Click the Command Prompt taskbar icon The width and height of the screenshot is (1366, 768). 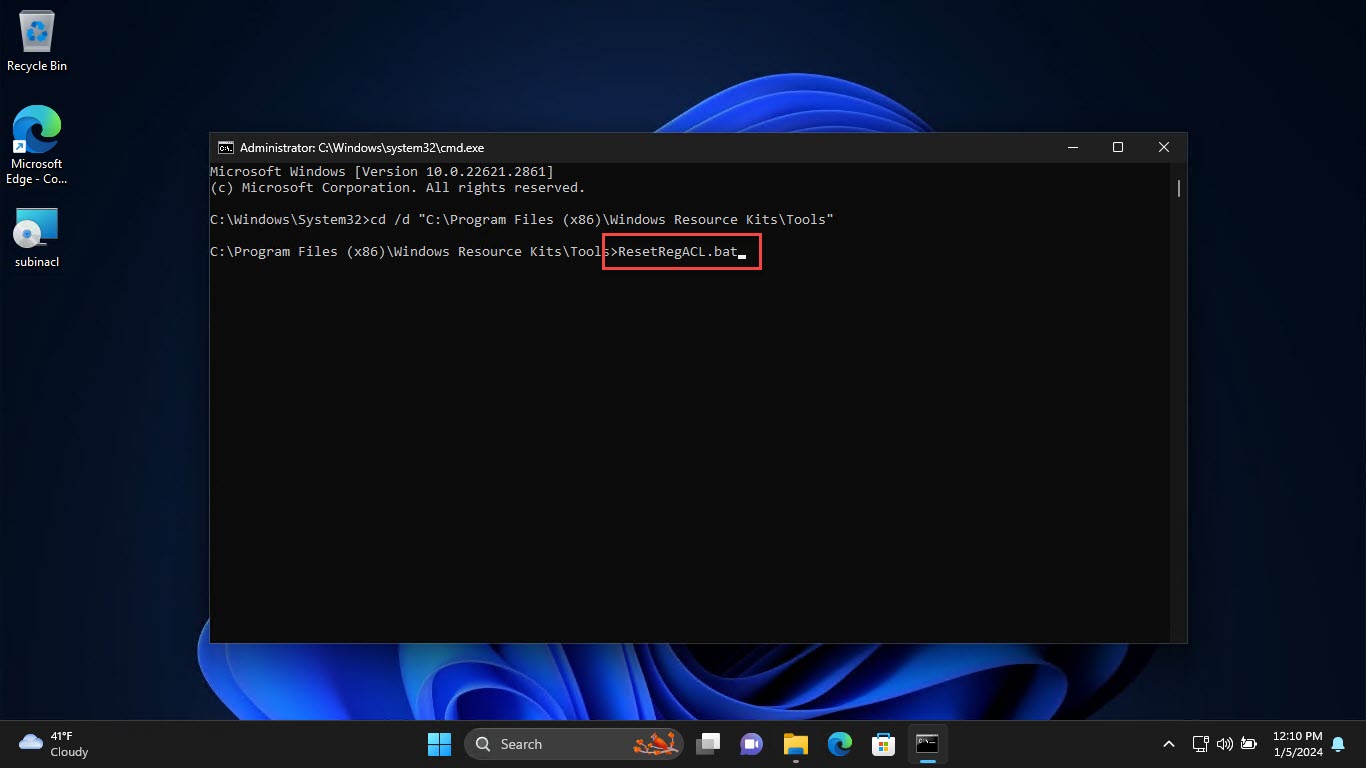pos(927,744)
